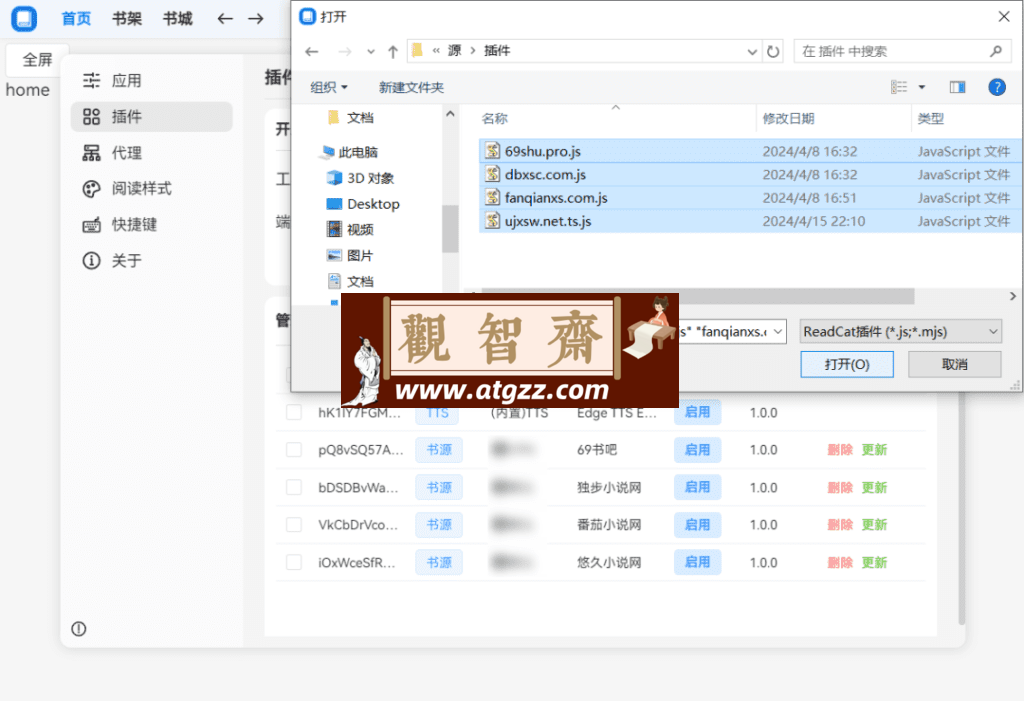
Task: Click the horizontal scrollbar of file list
Action: [697, 297]
